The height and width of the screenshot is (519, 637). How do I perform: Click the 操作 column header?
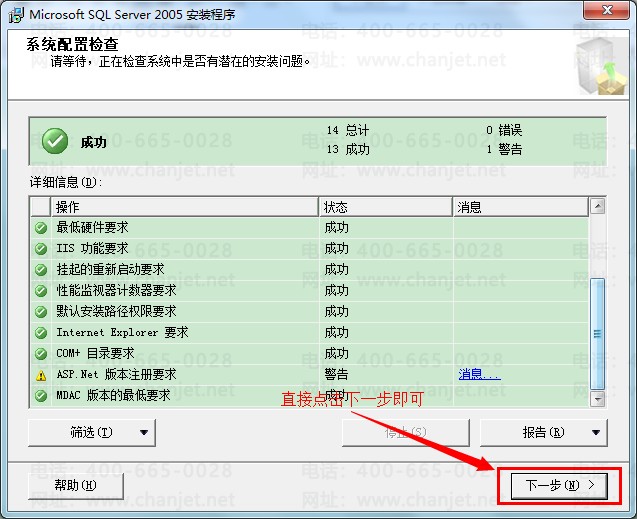pos(184,207)
